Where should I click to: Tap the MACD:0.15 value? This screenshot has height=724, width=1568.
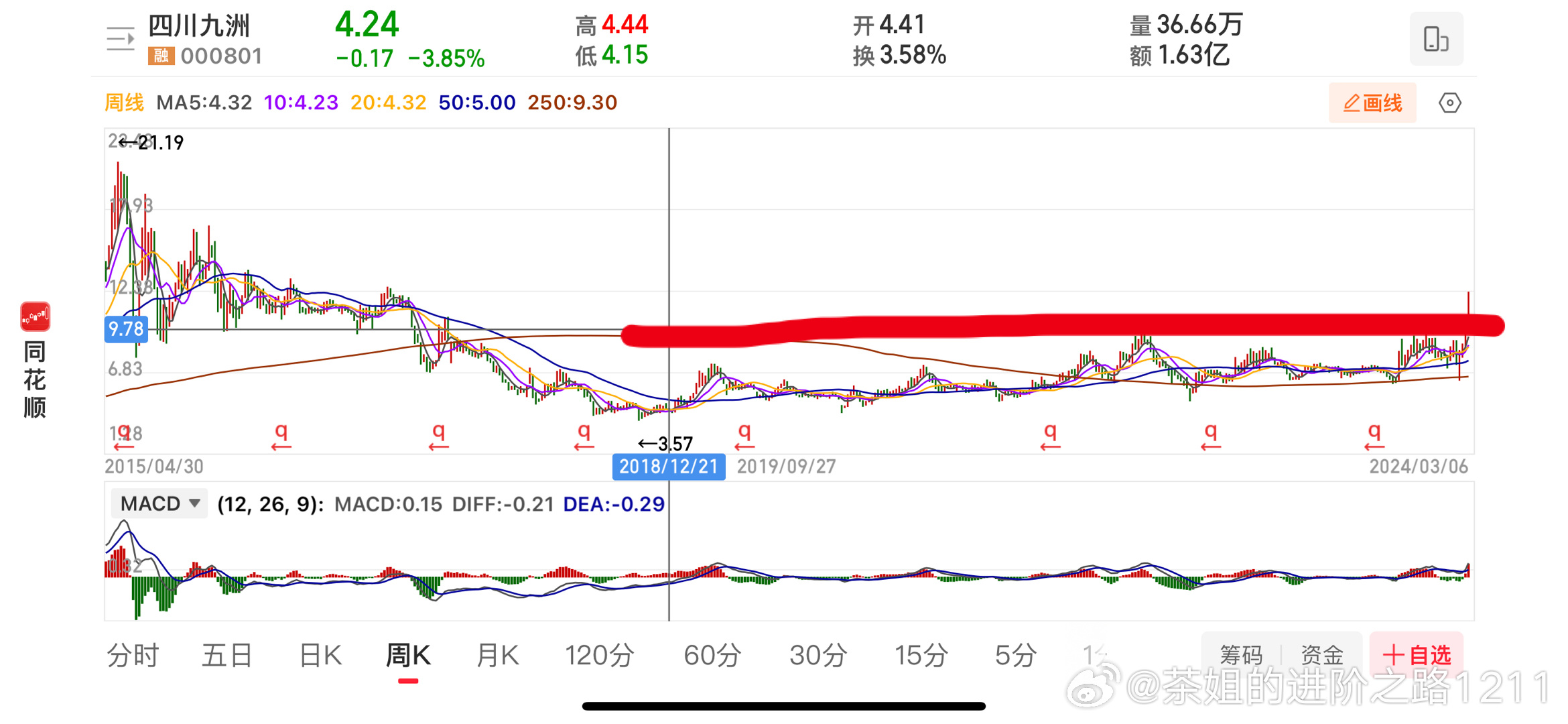coord(388,504)
